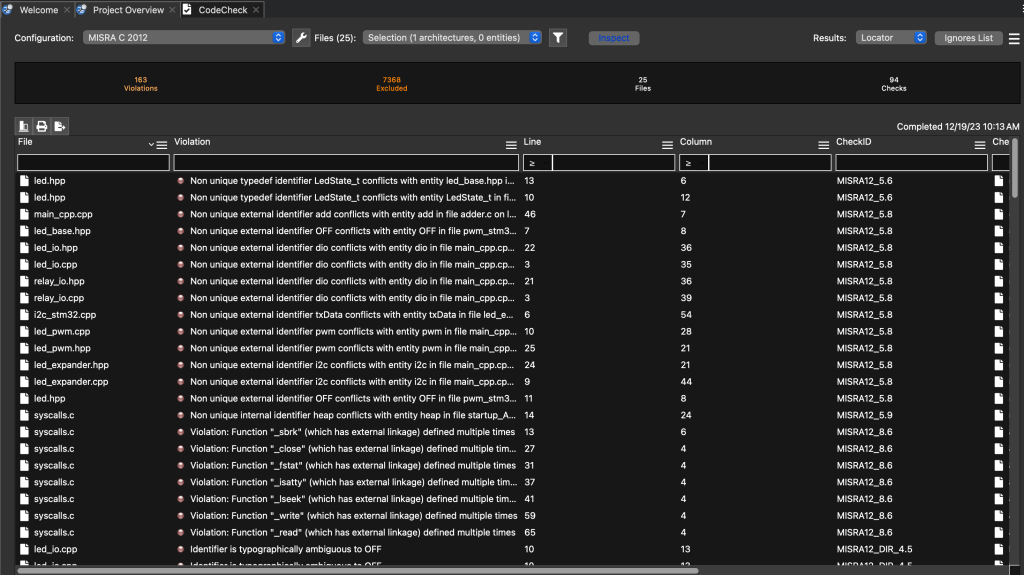Open Column filter comparison operator dropdown
The image size is (1024, 575).
(x=694, y=163)
